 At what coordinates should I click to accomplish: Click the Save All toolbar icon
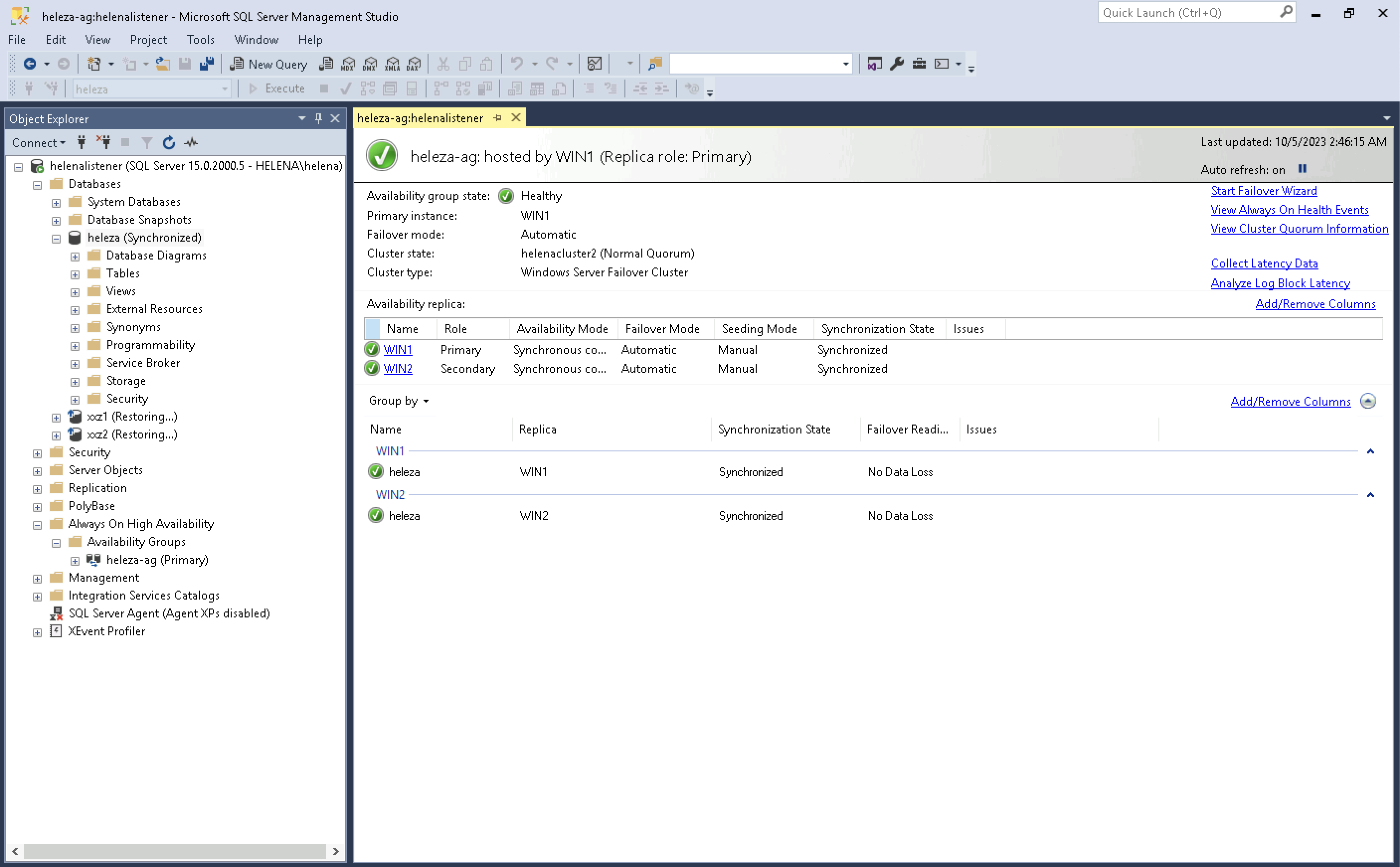click(x=206, y=64)
